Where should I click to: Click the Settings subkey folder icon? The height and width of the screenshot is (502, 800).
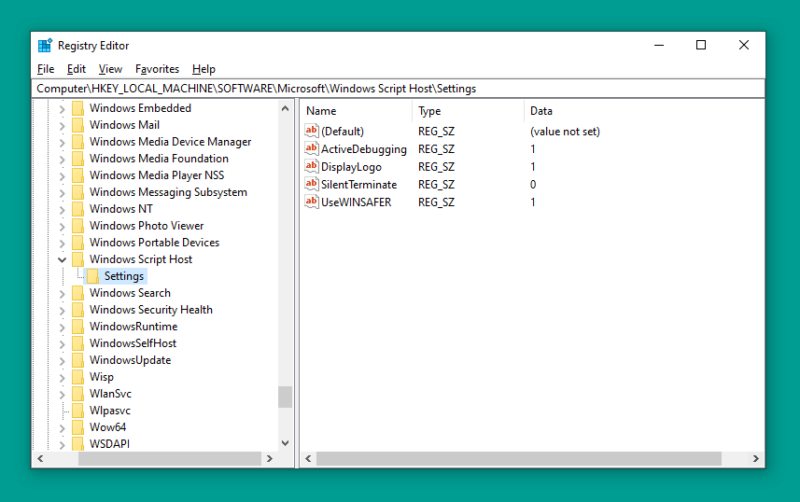point(92,276)
